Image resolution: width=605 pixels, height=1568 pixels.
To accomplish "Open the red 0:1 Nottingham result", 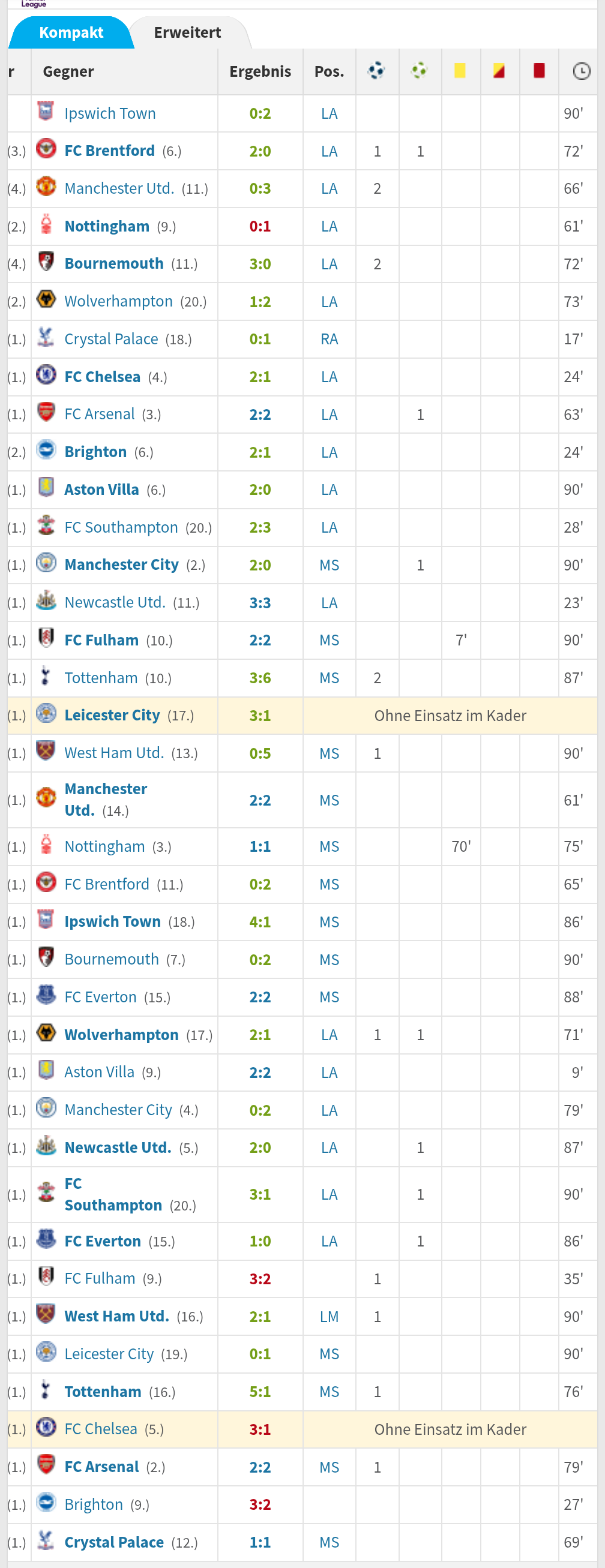I will [260, 226].
